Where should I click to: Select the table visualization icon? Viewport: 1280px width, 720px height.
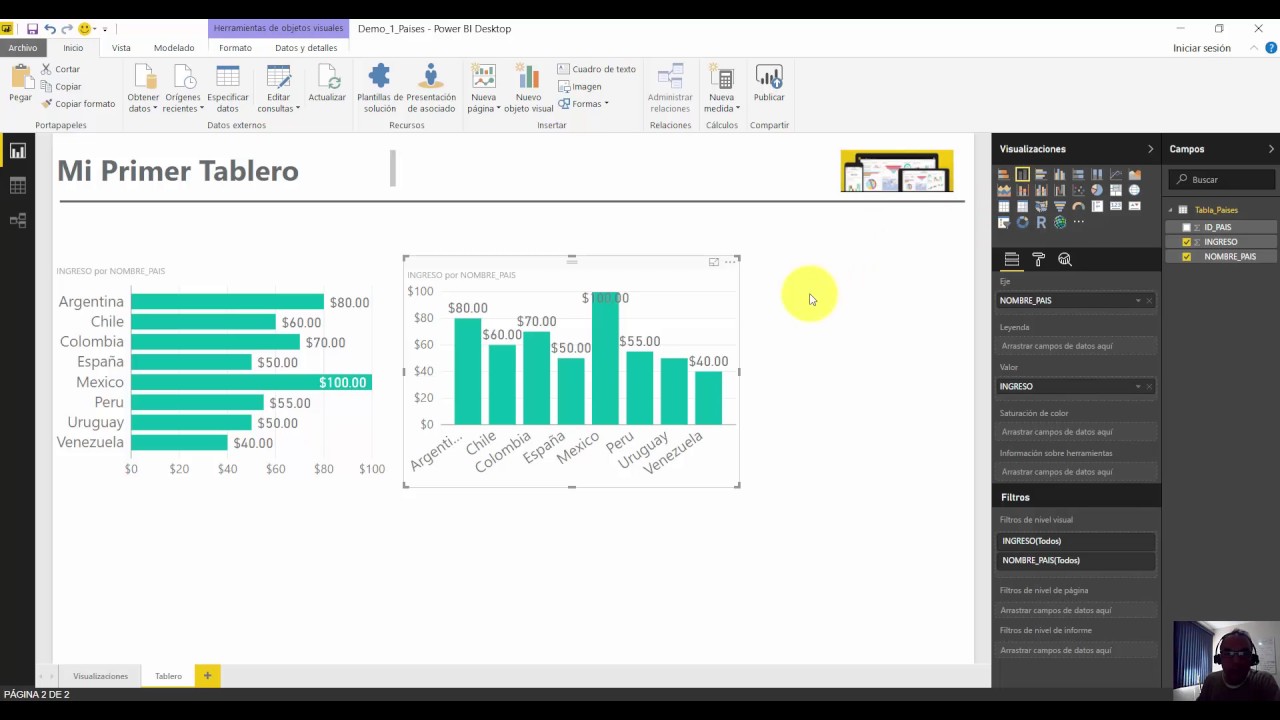pos(1003,206)
